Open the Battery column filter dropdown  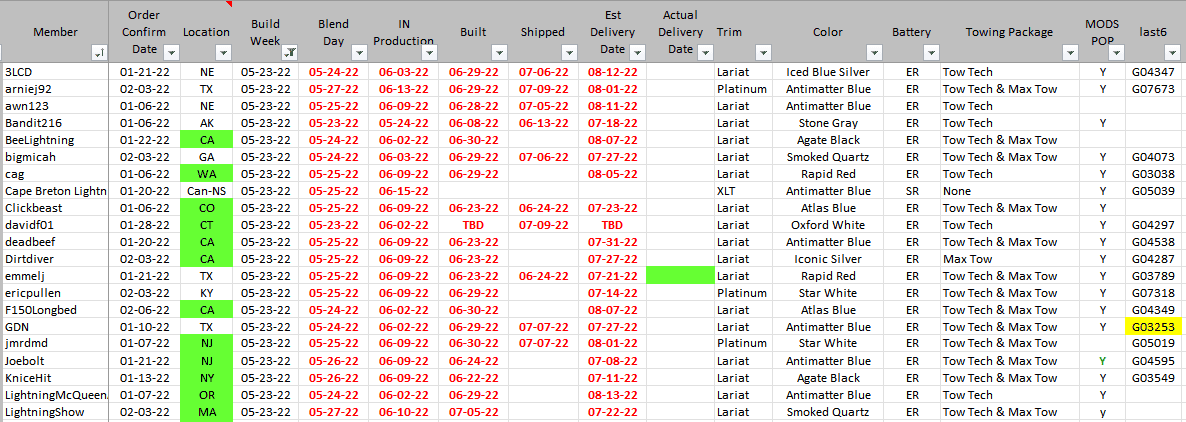[931, 52]
